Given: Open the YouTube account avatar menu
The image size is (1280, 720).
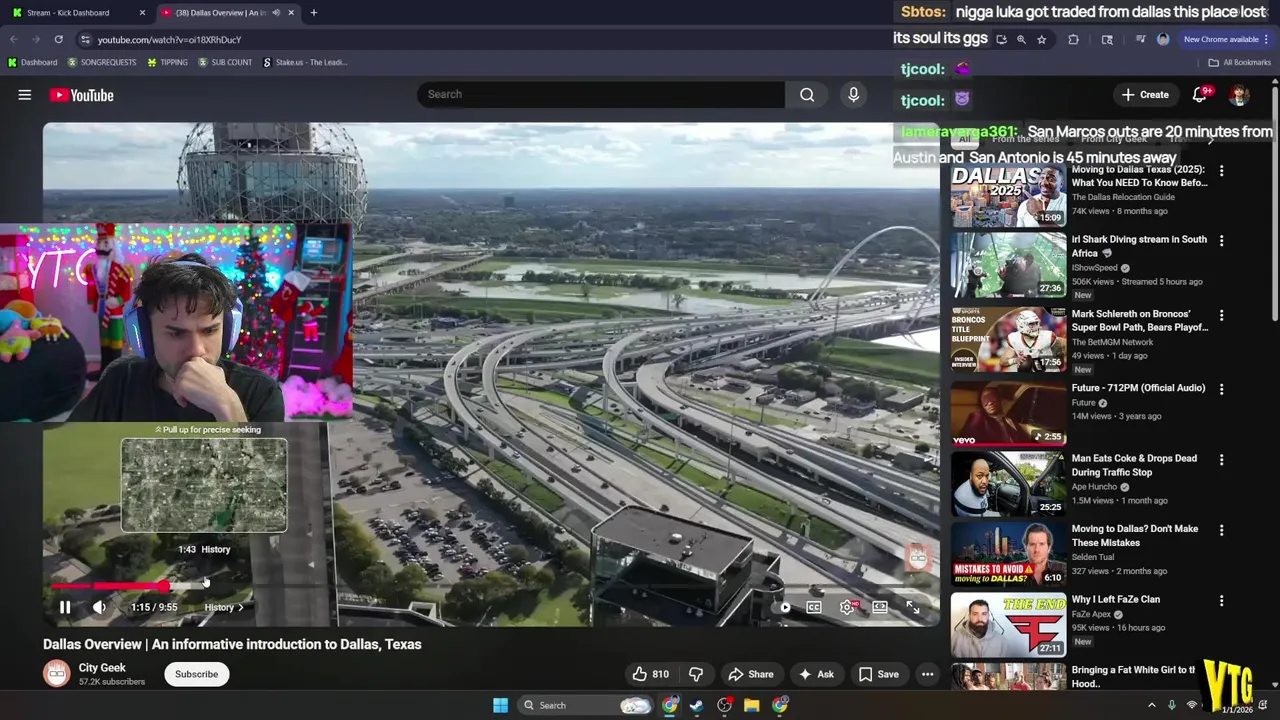Looking at the screenshot, I should coord(1239,95).
